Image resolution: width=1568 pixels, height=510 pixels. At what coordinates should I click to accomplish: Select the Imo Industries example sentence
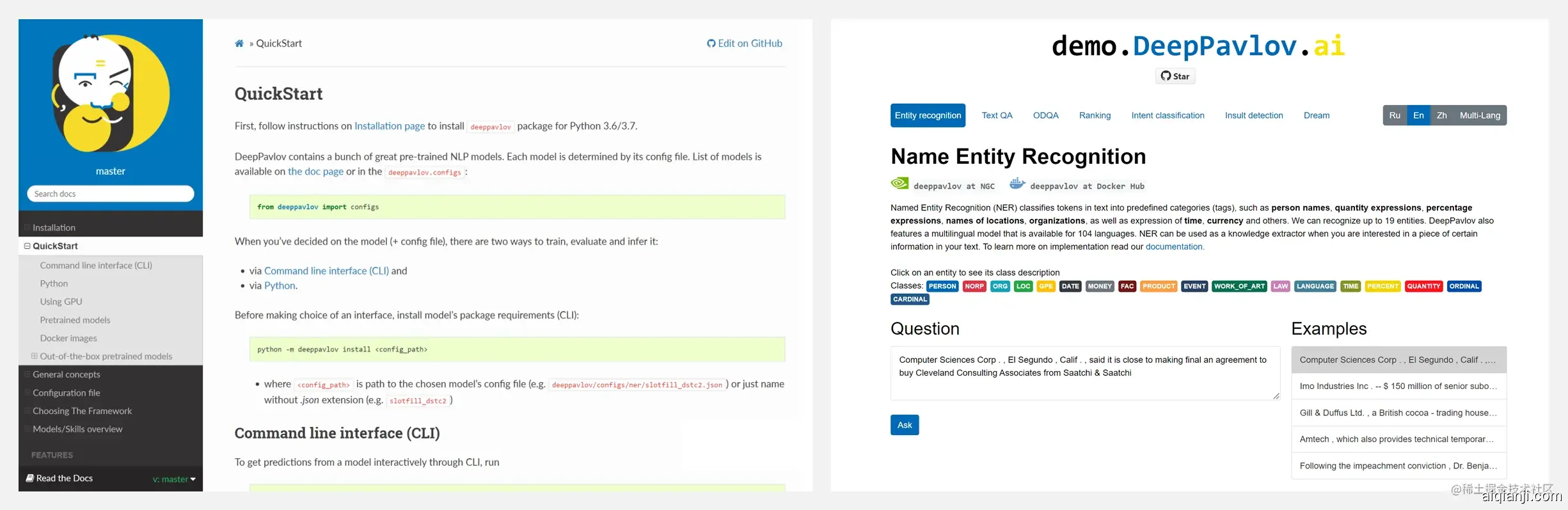(x=1398, y=386)
